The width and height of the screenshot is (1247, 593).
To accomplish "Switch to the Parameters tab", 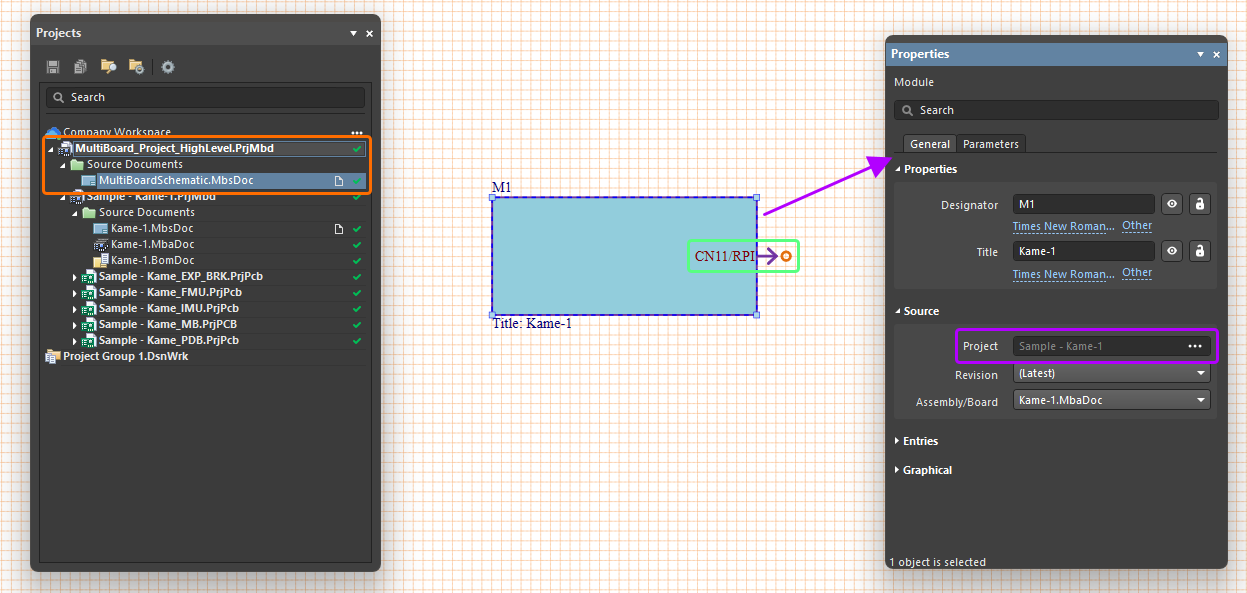I will (990, 144).
